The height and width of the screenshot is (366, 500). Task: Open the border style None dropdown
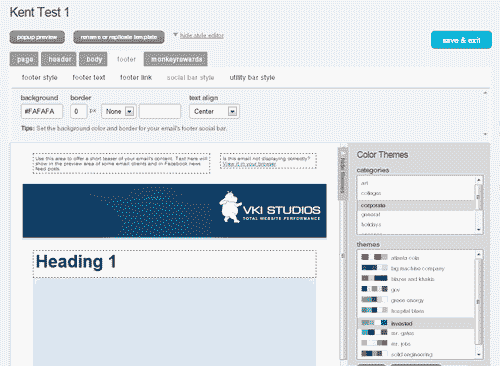118,111
